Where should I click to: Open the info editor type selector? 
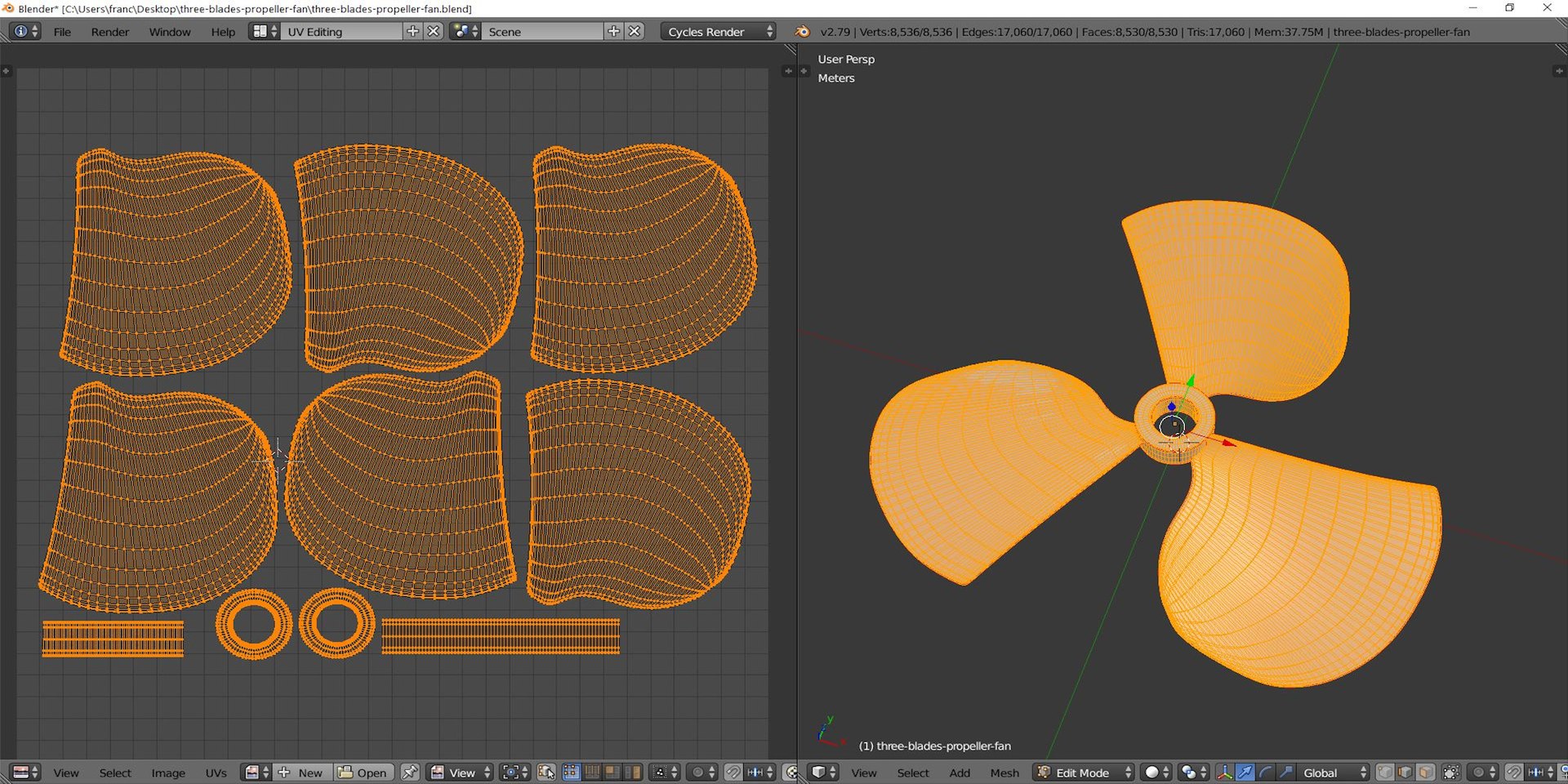point(25,32)
